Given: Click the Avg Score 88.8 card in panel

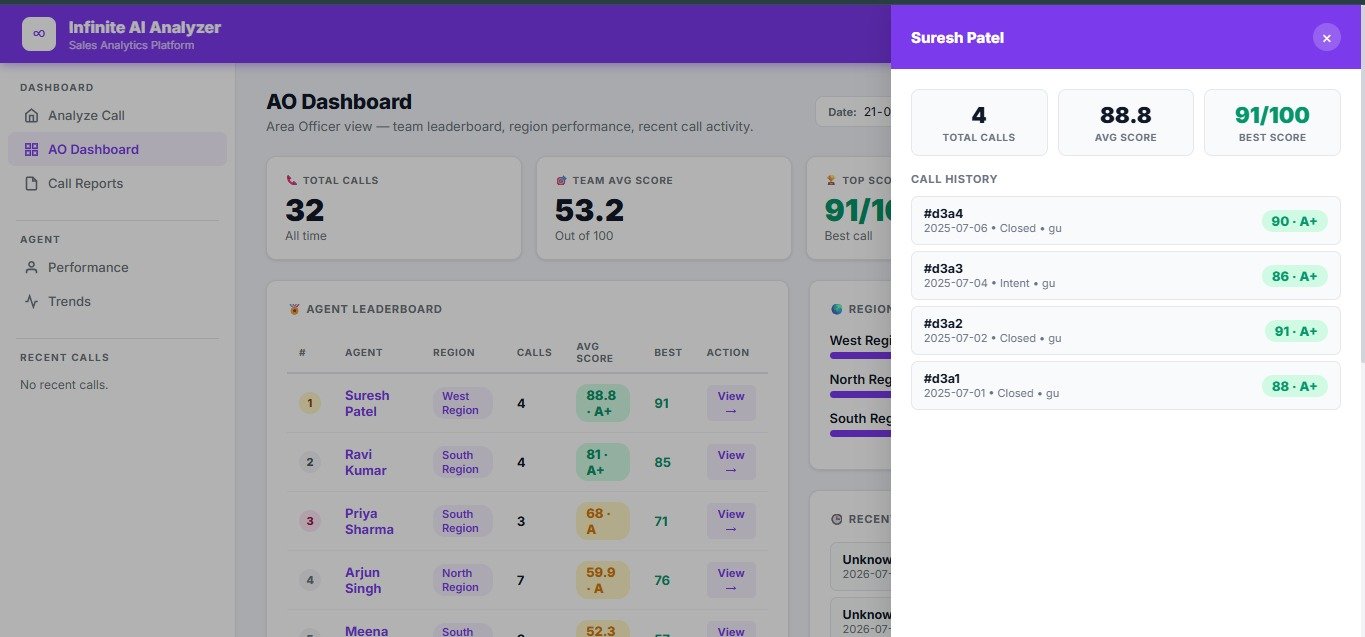Looking at the screenshot, I should (x=1125, y=122).
